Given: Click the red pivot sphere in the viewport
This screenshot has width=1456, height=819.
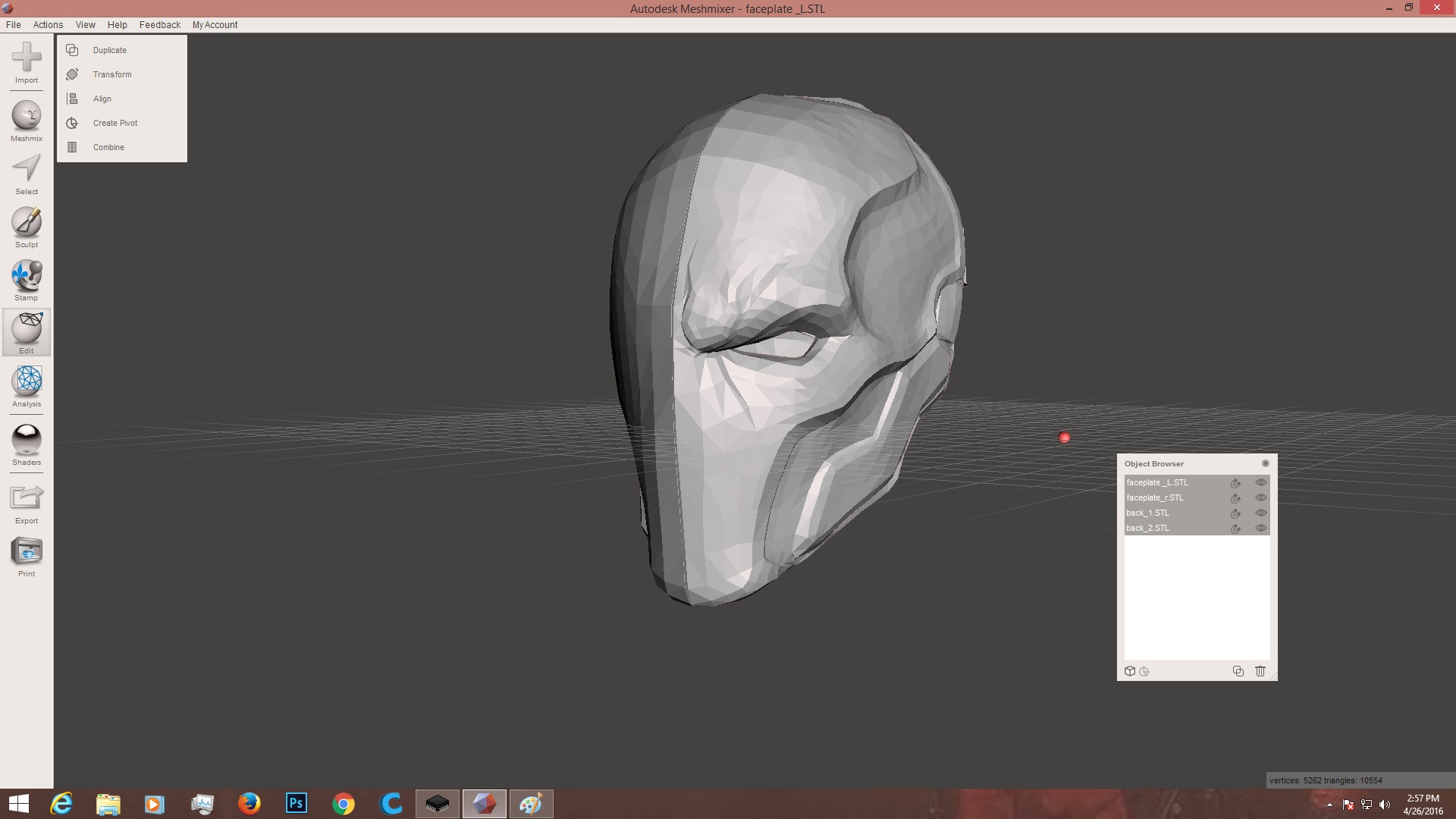Looking at the screenshot, I should coord(1064,438).
